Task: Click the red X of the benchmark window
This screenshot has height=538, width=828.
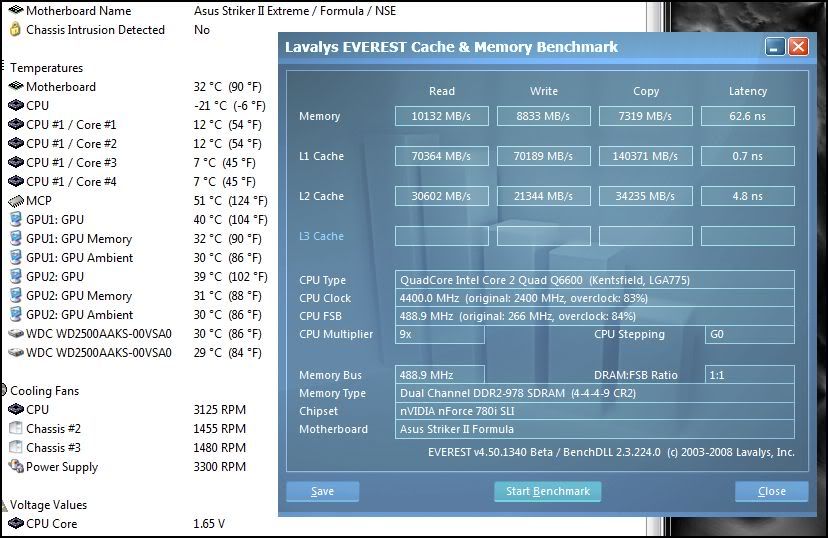Action: click(x=798, y=47)
